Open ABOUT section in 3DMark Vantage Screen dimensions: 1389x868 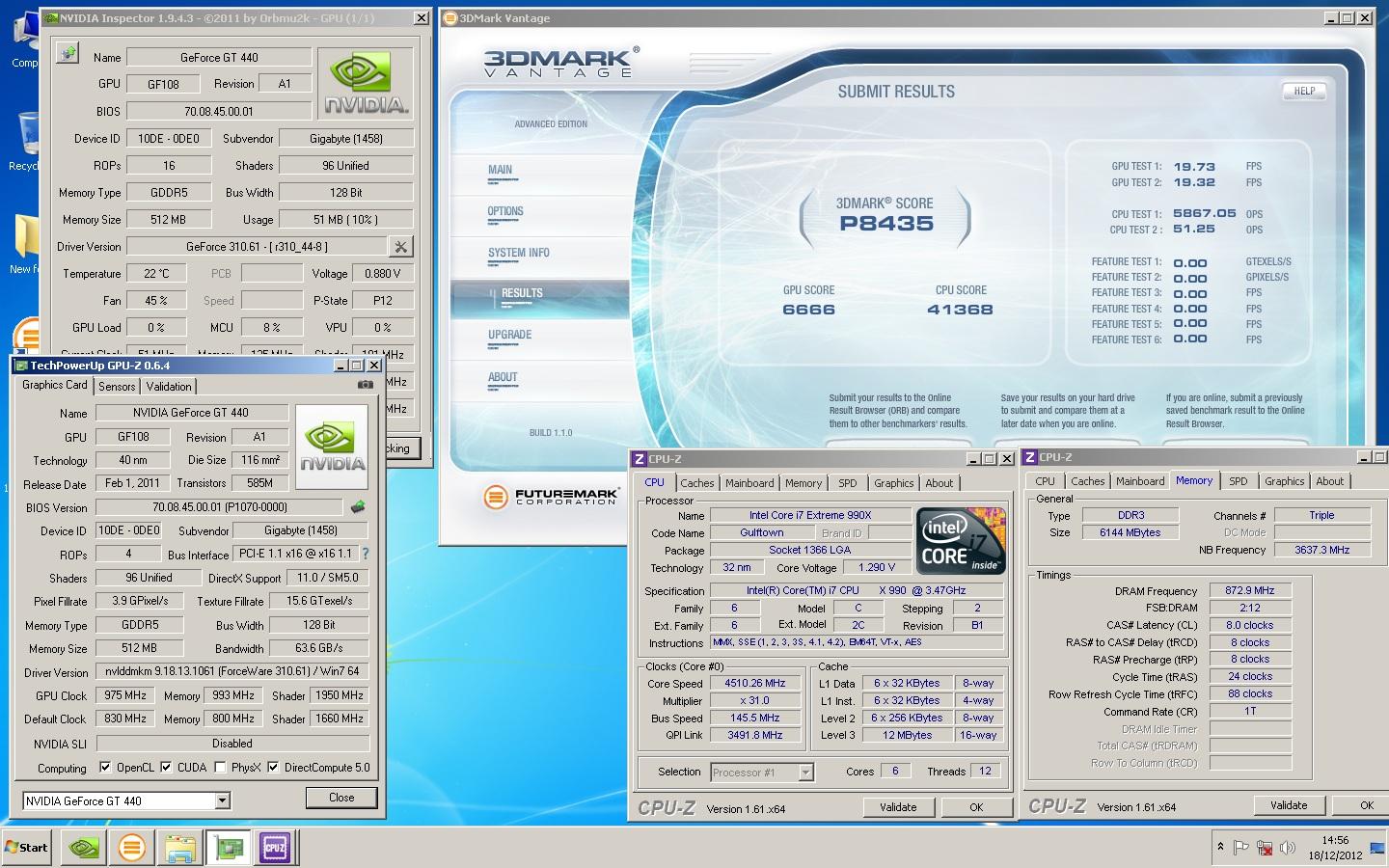point(539,380)
